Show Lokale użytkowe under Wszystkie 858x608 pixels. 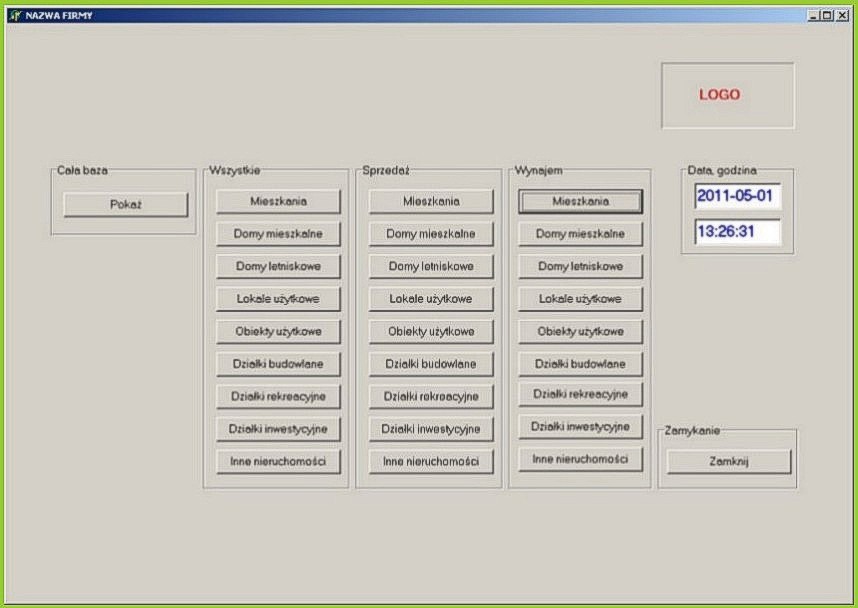(278, 299)
